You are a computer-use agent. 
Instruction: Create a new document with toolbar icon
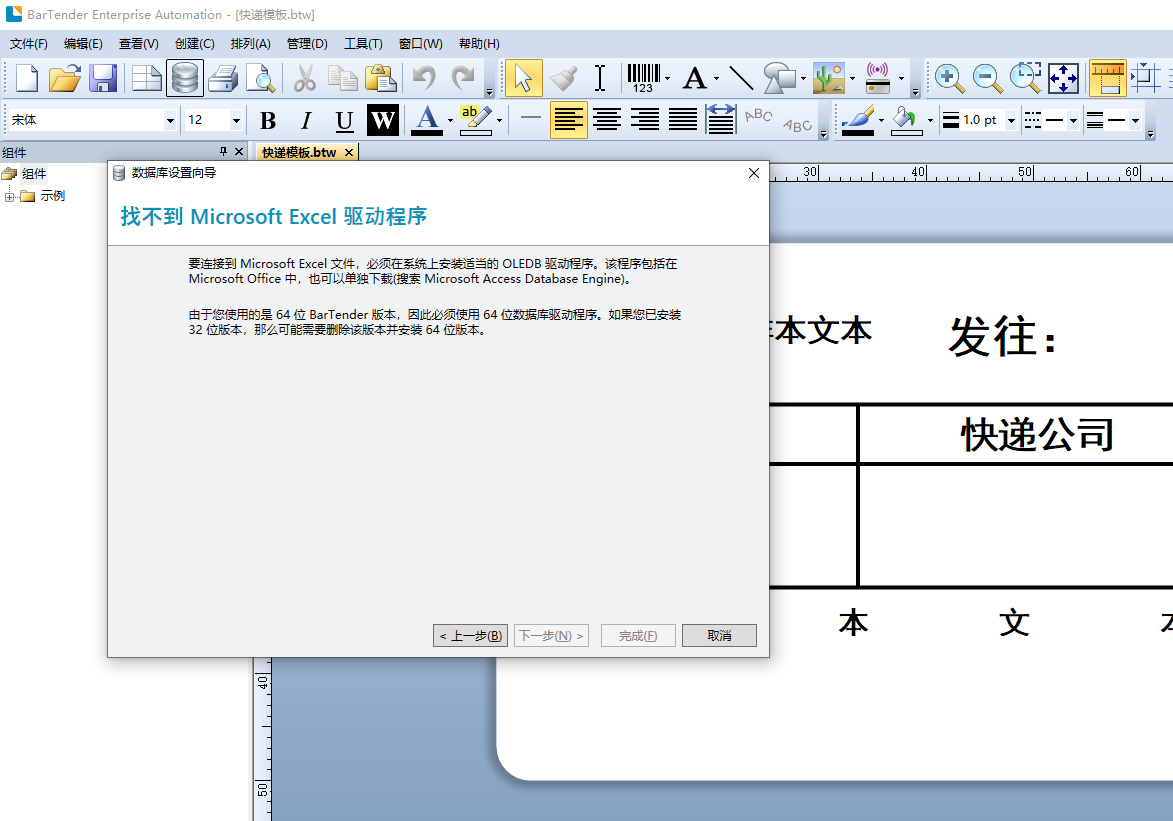pos(27,78)
